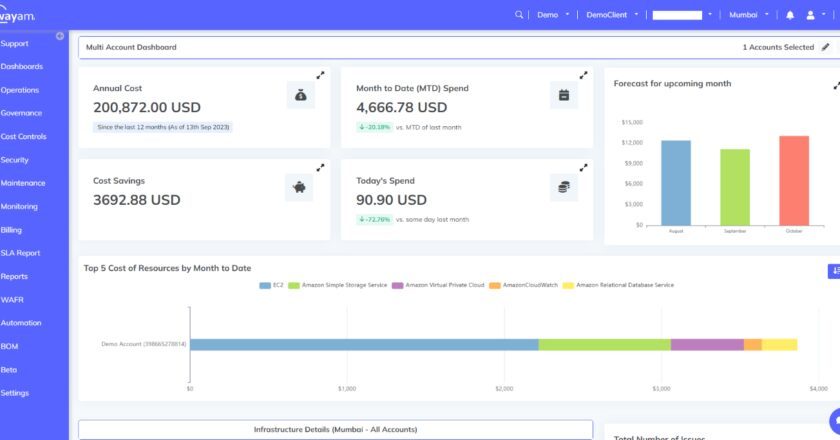Click the green September forecast bar

(735, 187)
